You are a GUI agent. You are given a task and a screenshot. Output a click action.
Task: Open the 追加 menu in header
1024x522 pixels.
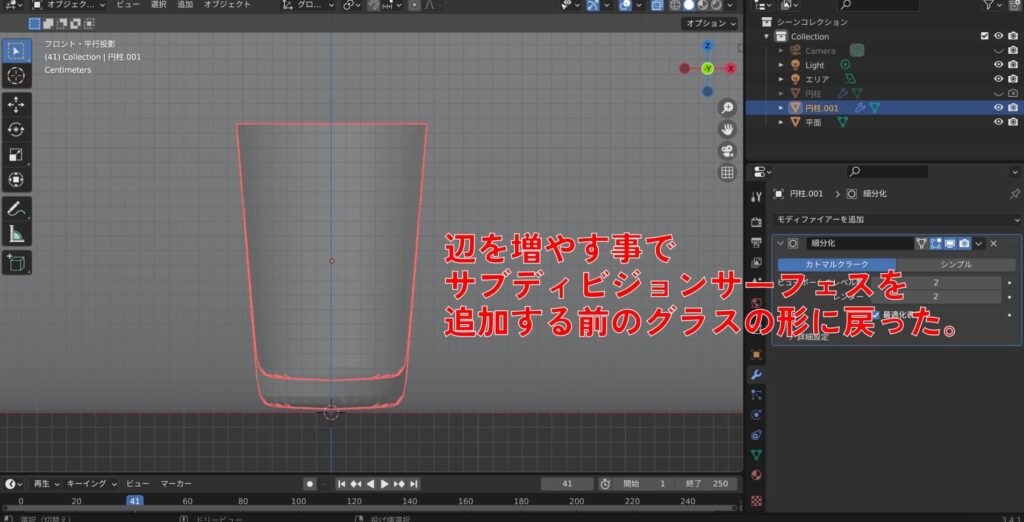click(x=185, y=5)
